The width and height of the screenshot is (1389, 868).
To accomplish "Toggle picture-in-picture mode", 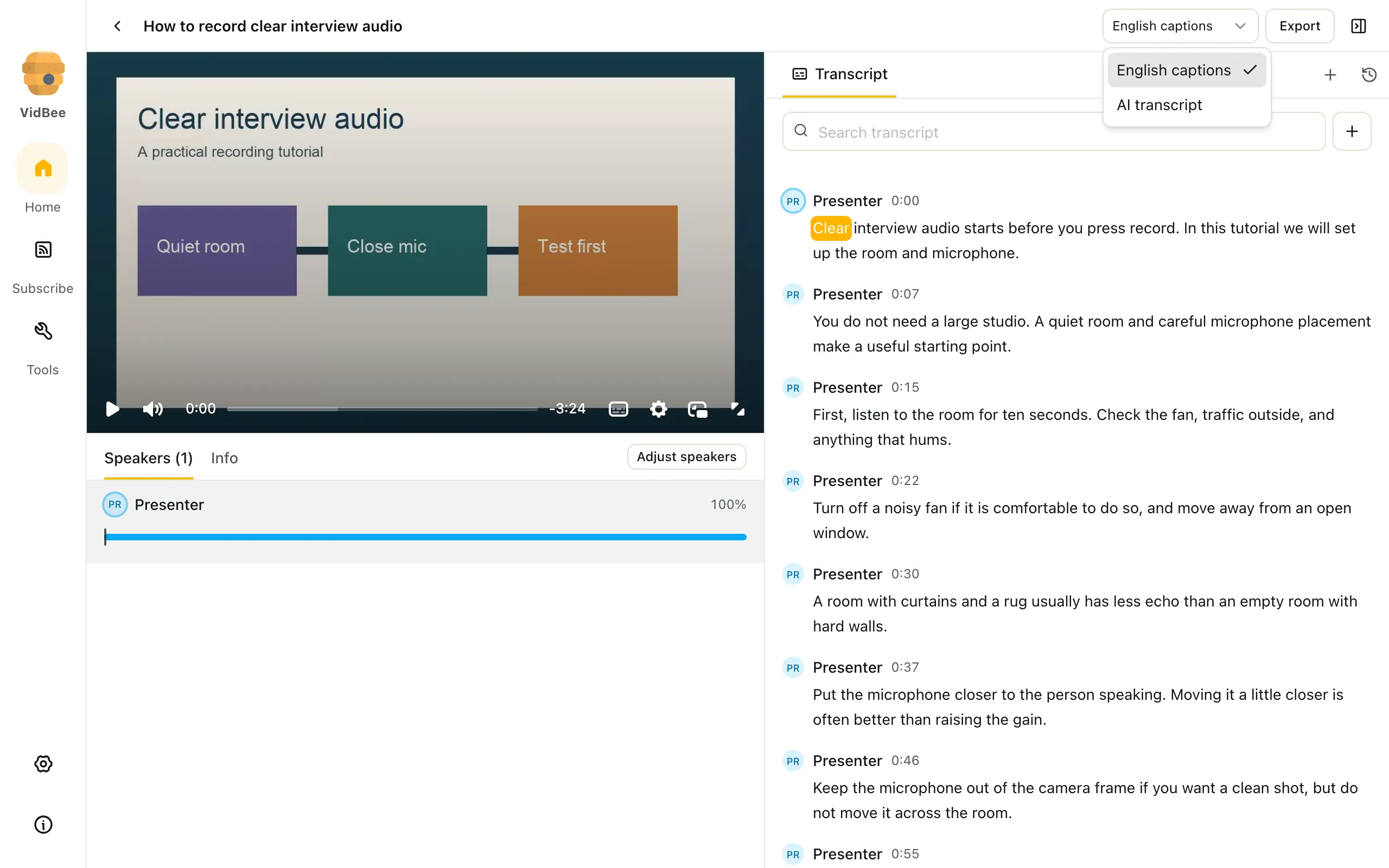I will click(x=697, y=409).
